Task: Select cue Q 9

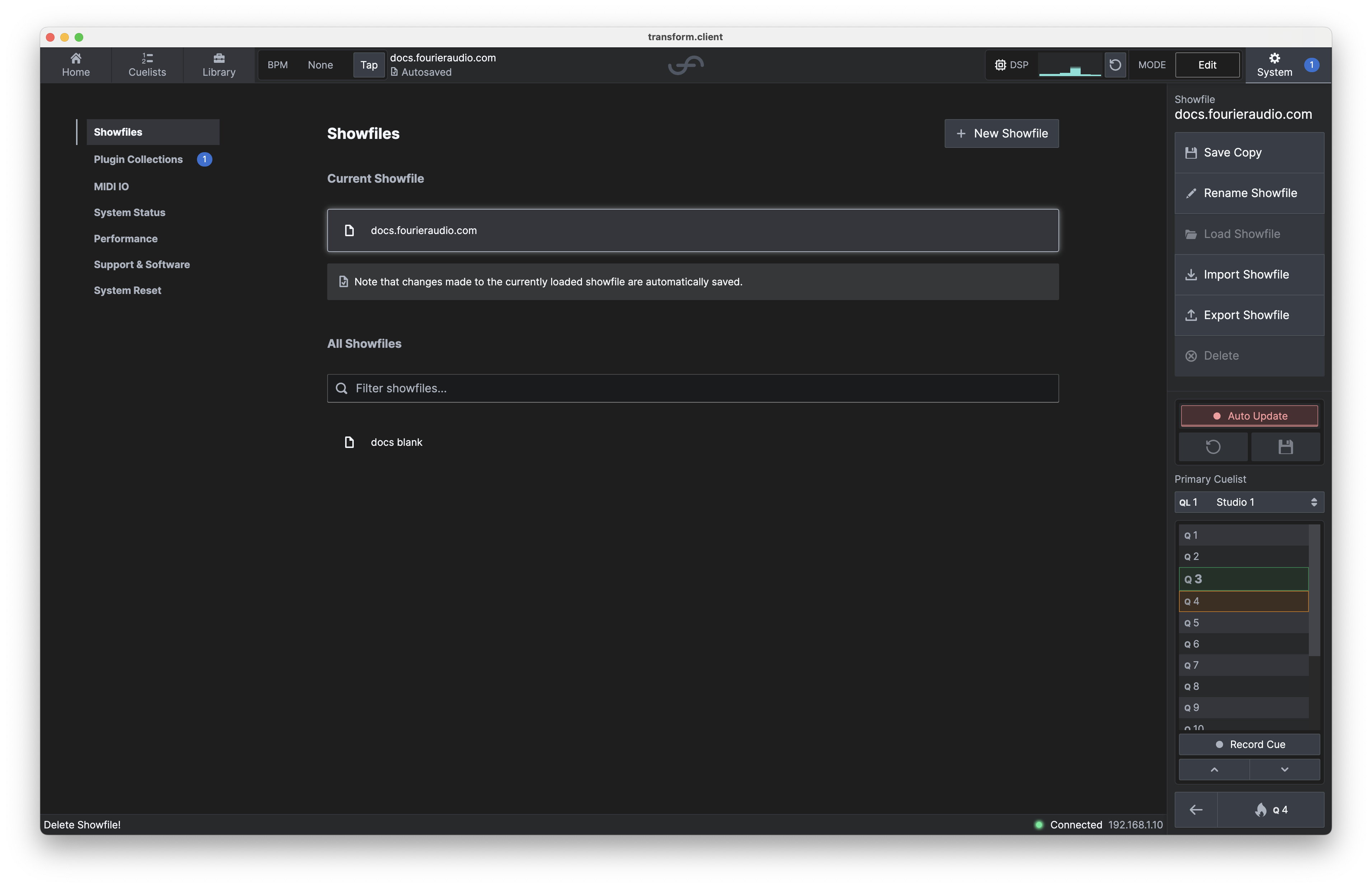Action: click(1243, 707)
